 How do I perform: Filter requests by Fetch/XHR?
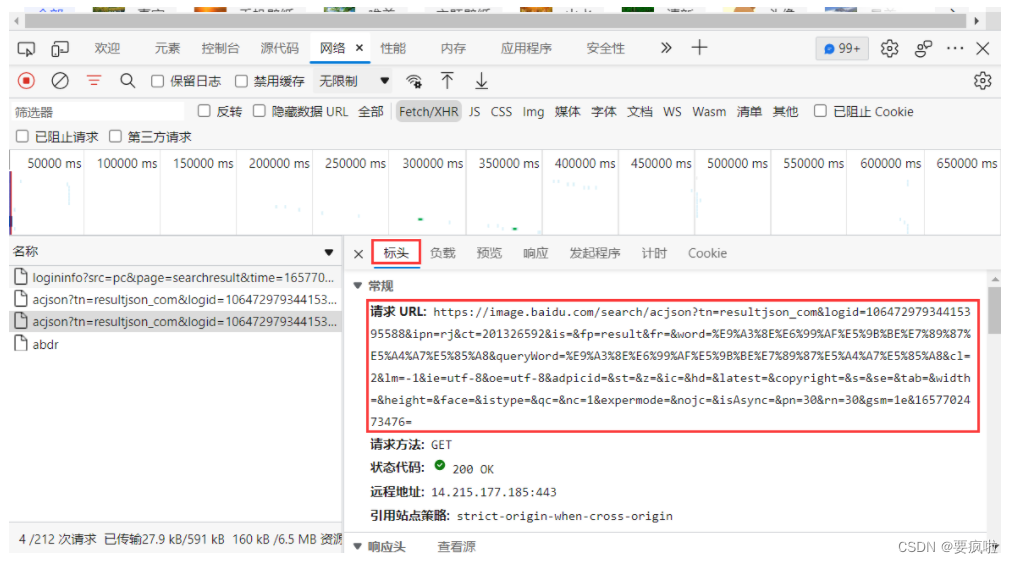(x=428, y=112)
